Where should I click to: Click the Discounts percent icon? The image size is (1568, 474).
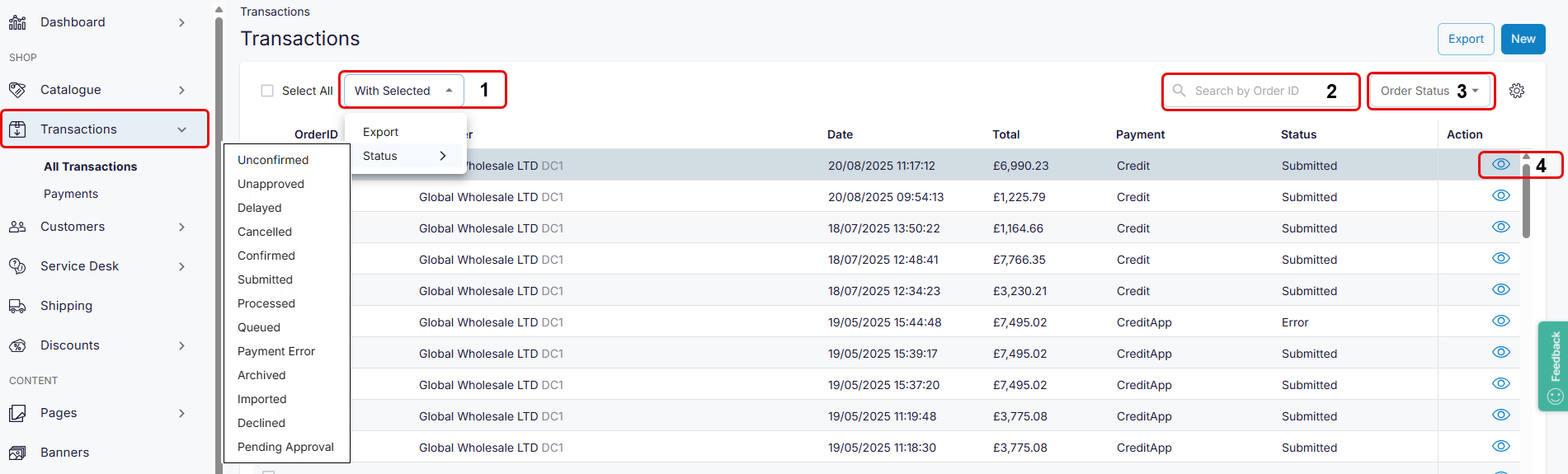(17, 345)
